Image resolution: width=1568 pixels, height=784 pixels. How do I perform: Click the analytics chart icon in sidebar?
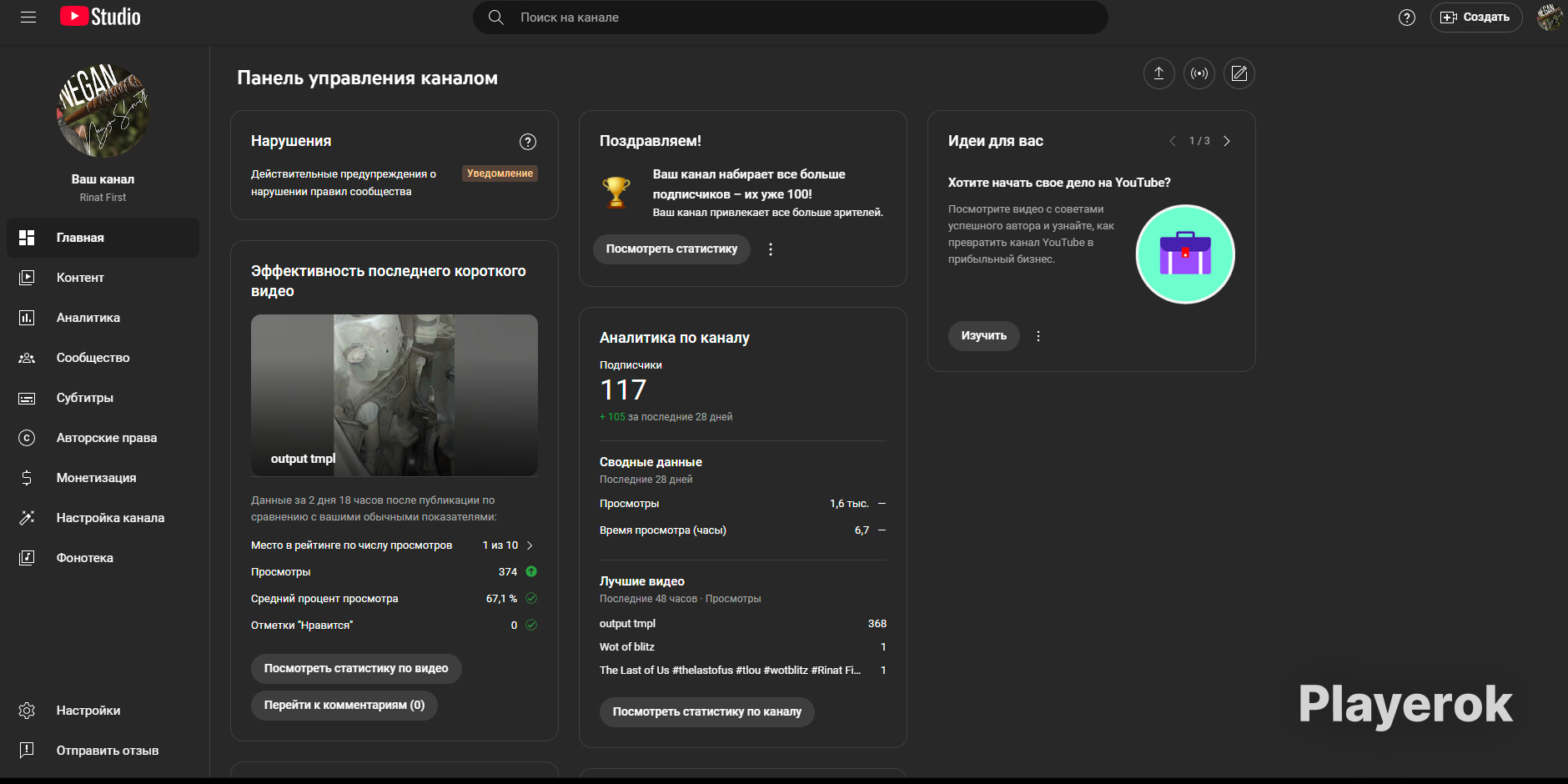click(x=27, y=318)
